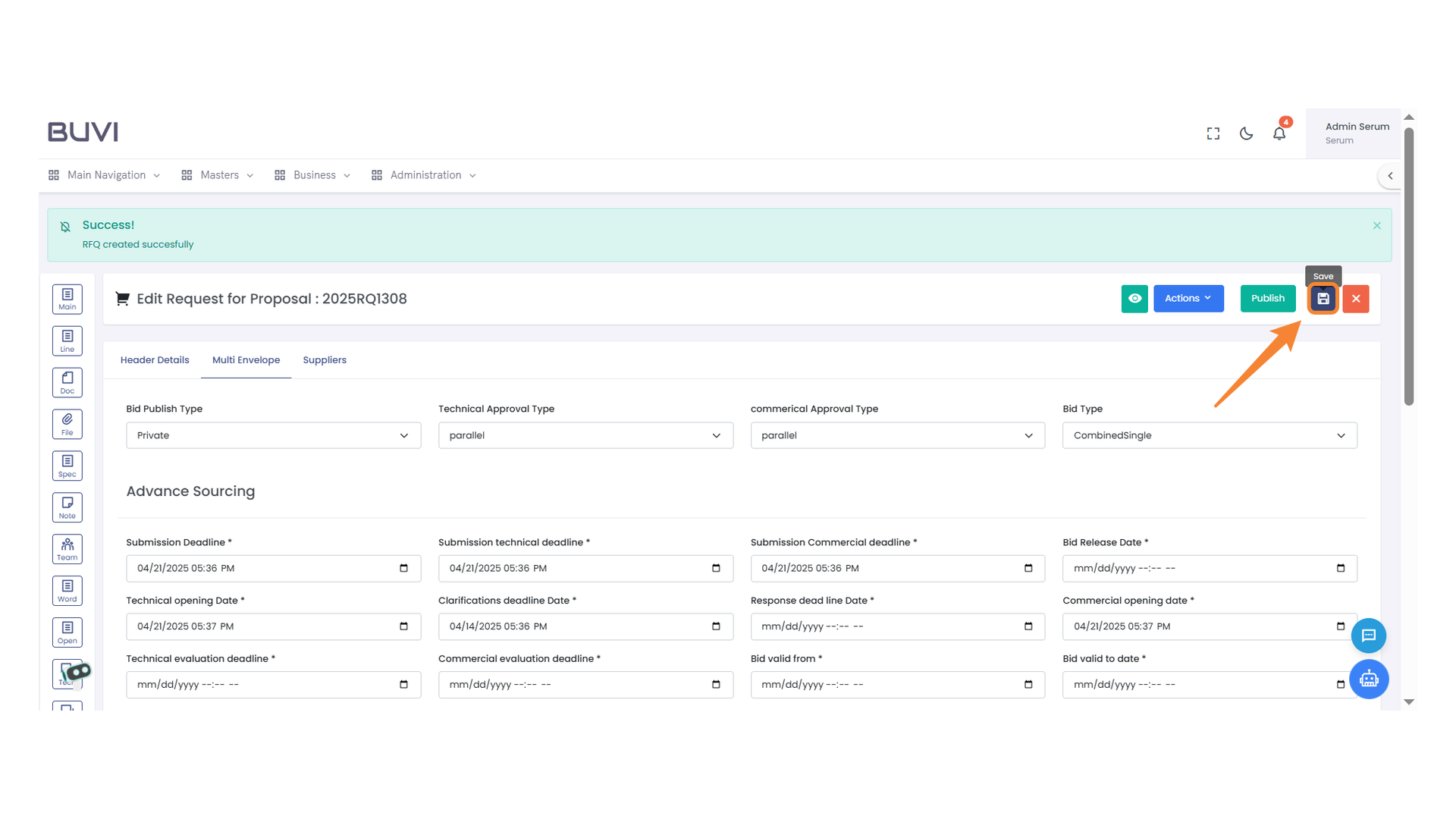Open the Line sidebar icon
This screenshot has width=1456, height=819.
tap(67, 340)
